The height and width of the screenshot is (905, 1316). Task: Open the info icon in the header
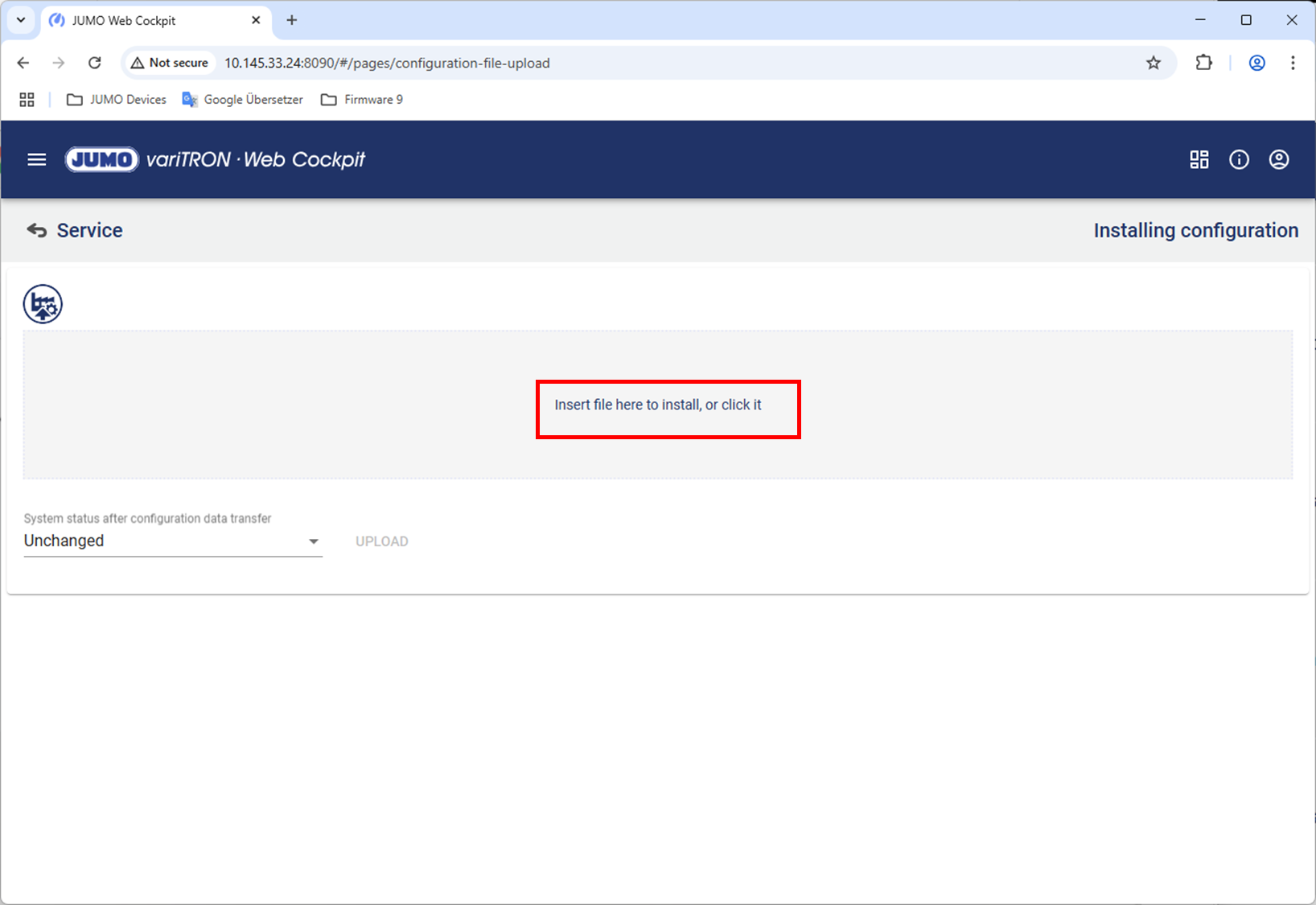pos(1240,159)
